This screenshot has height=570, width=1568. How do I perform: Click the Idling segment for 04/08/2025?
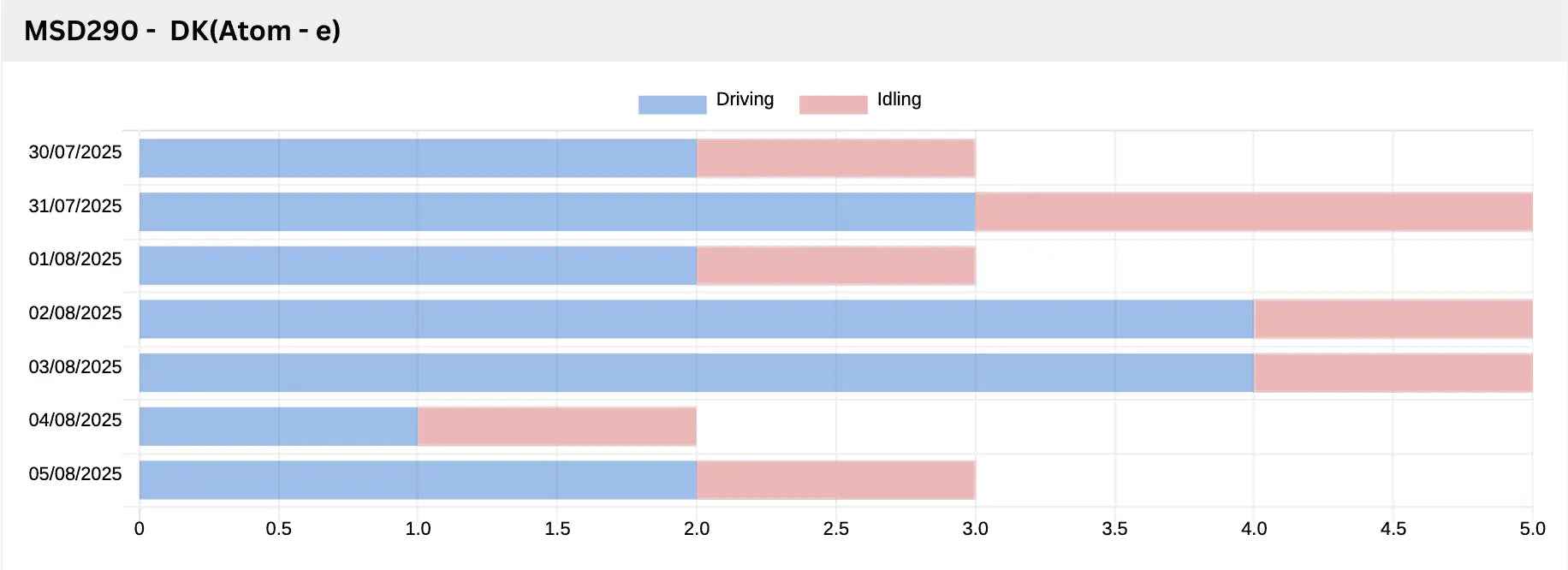(x=556, y=426)
